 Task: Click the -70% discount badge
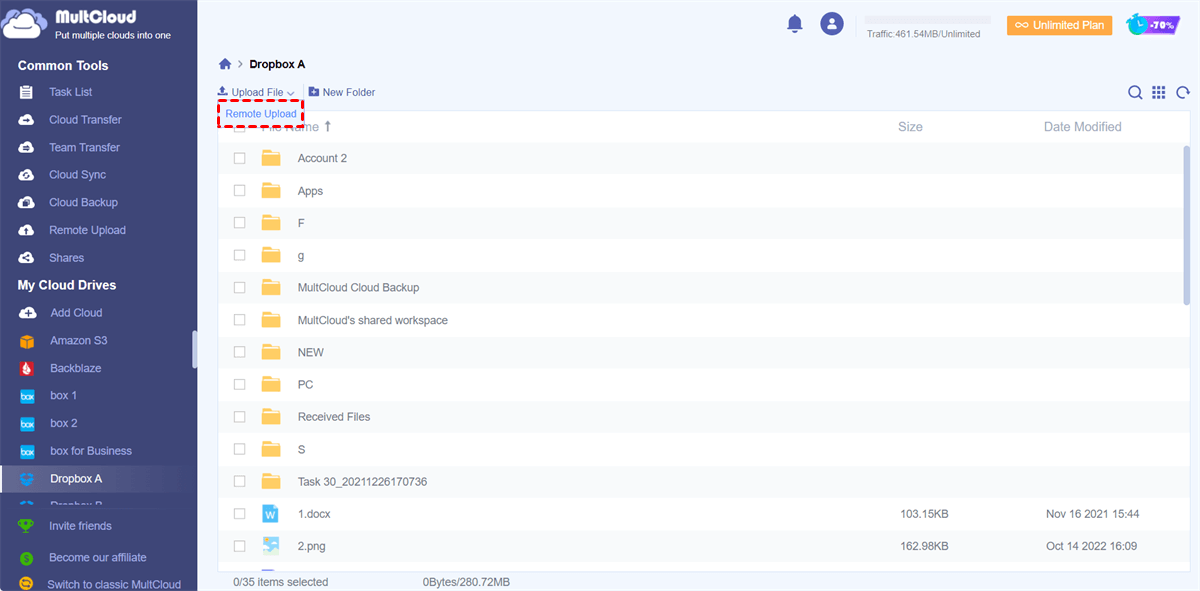(x=1153, y=24)
